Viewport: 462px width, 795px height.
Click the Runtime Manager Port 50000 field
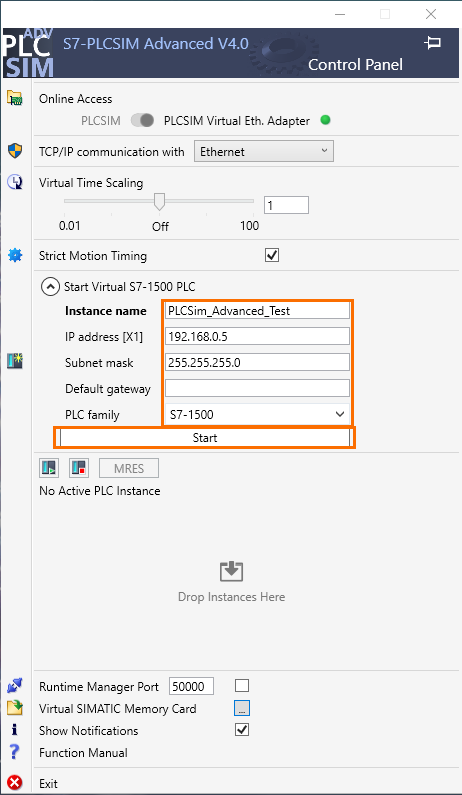point(191,686)
